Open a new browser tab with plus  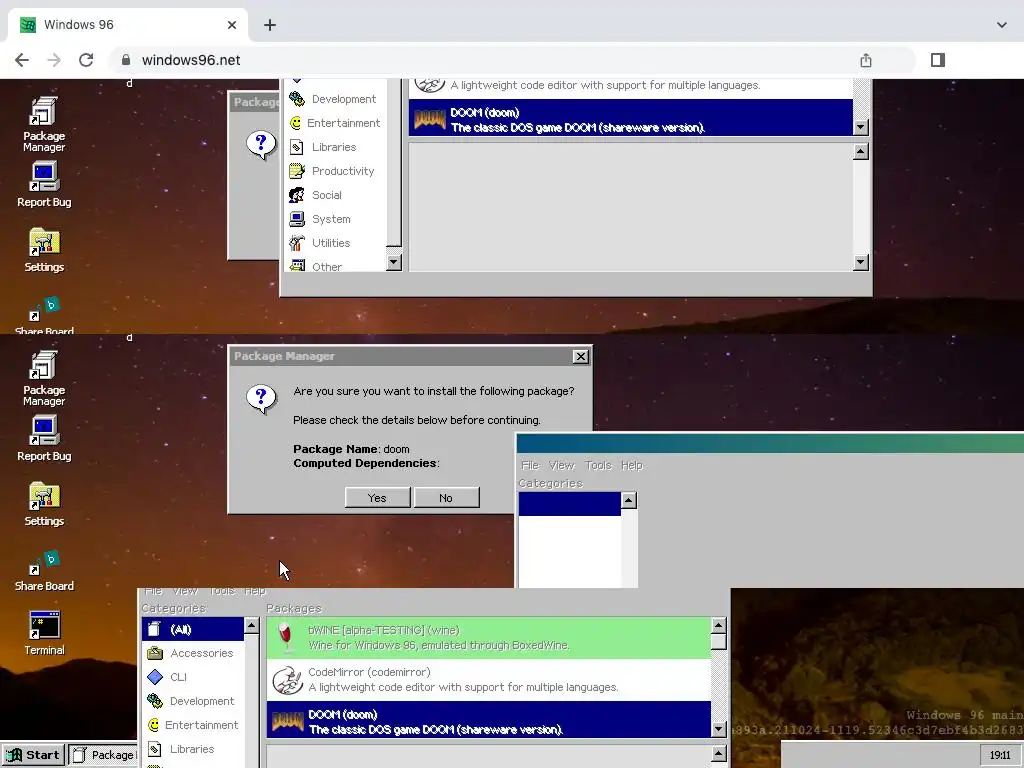click(270, 25)
